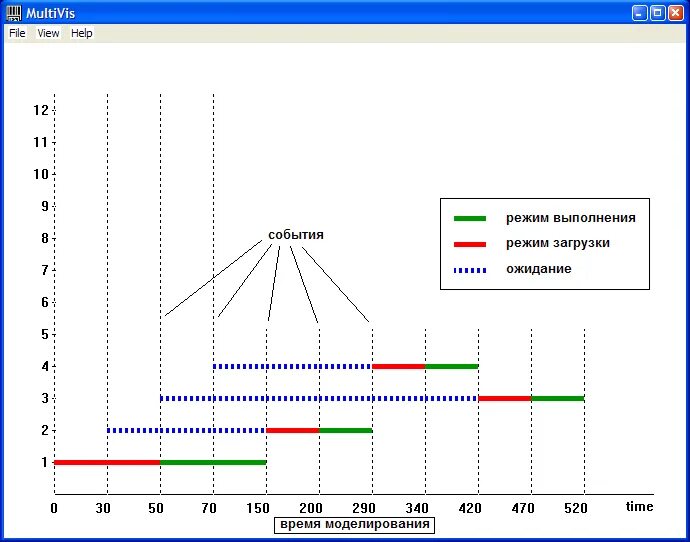Click the vertical axis label 9

(x=45, y=206)
